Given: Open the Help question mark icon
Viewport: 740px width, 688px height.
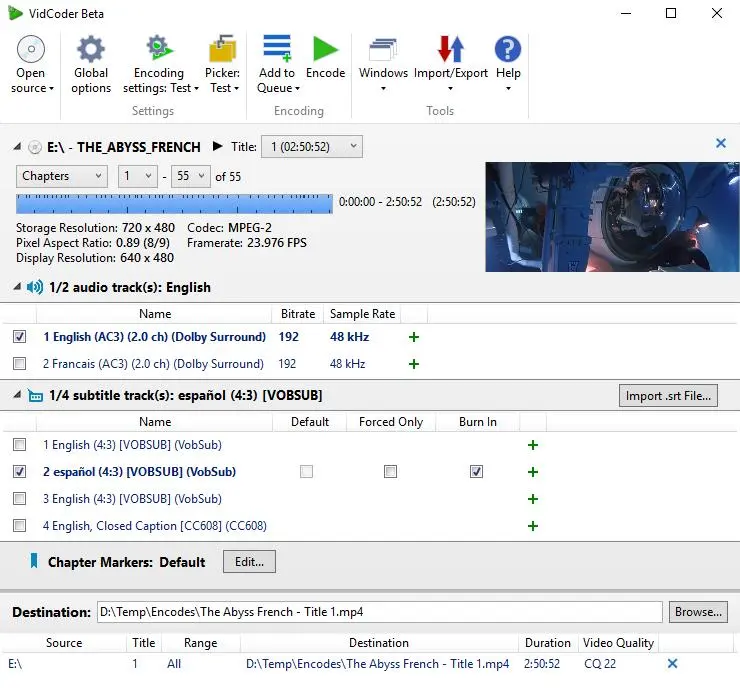Looking at the screenshot, I should tap(508, 49).
